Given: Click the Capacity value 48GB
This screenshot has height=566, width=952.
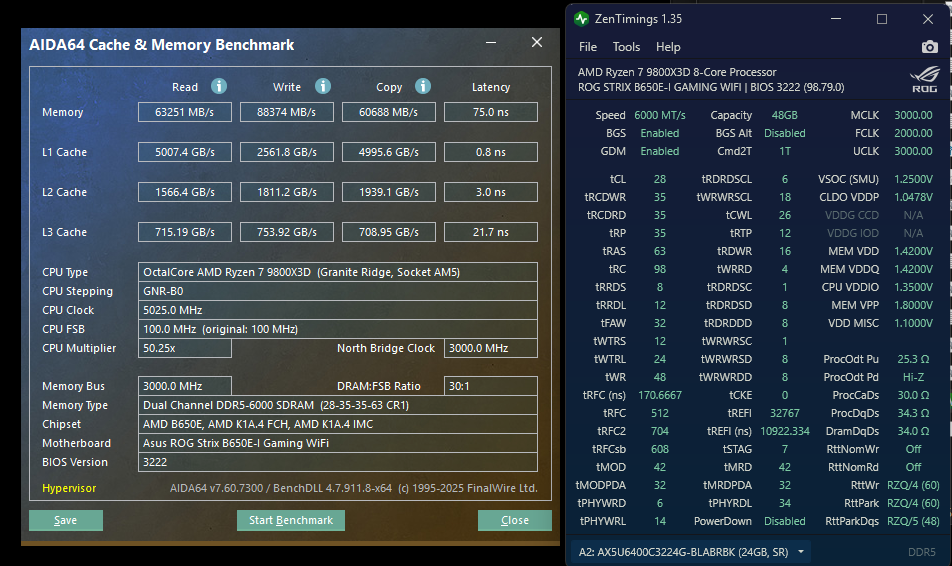Looking at the screenshot, I should [x=784, y=115].
